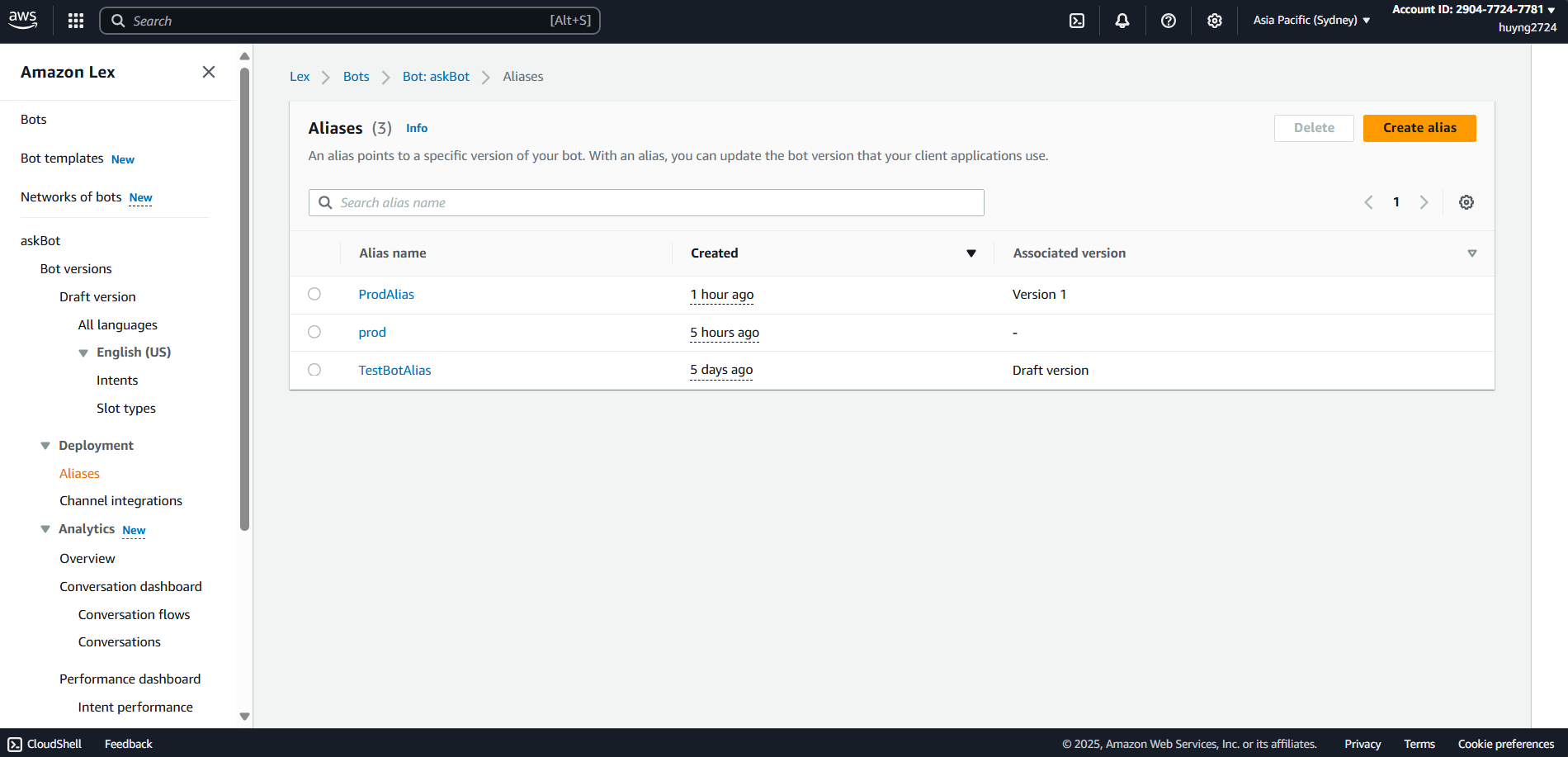Open the Privacy footer link
The height and width of the screenshot is (757, 1568).
coord(1363,744)
